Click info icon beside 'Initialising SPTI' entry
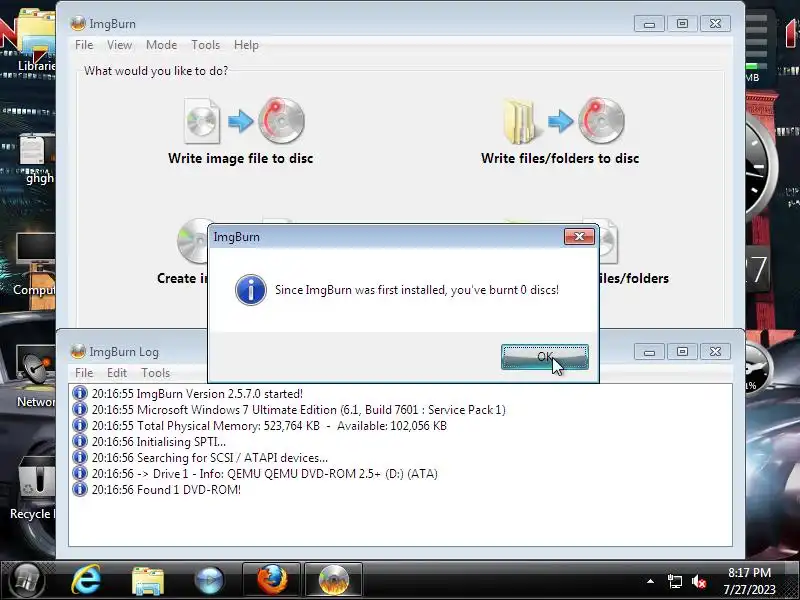 80,441
